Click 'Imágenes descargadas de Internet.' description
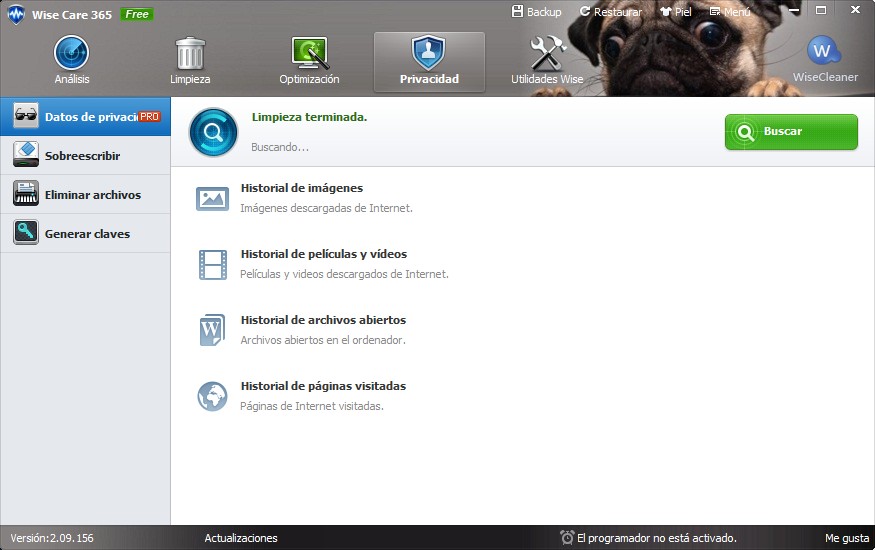The width and height of the screenshot is (875, 550). point(326,208)
